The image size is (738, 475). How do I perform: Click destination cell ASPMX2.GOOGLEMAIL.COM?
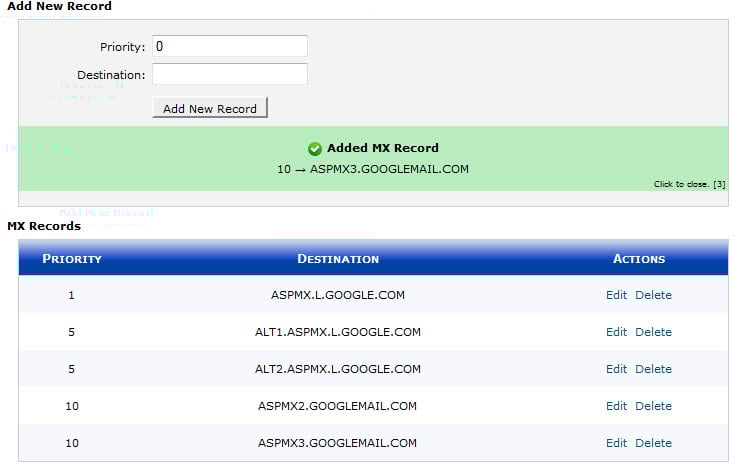pos(337,406)
